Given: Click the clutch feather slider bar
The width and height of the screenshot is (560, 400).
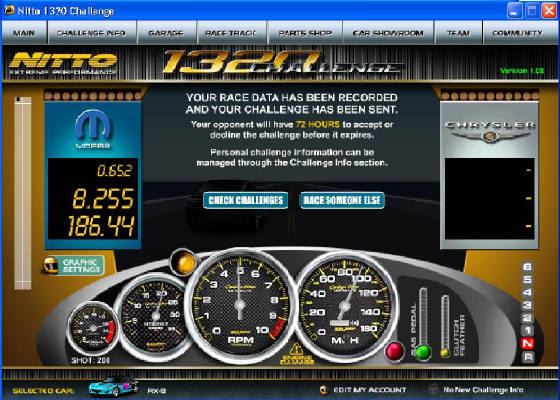Looking at the screenshot, I should click(x=445, y=321).
